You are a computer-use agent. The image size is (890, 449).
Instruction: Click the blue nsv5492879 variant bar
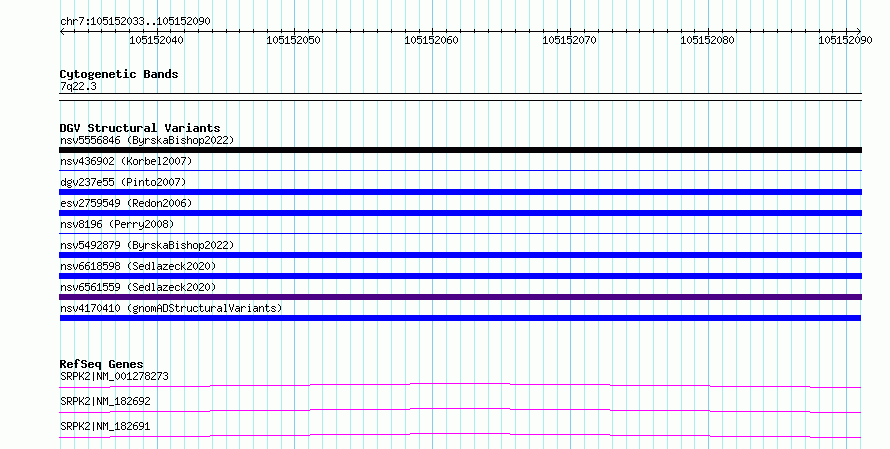click(460, 255)
